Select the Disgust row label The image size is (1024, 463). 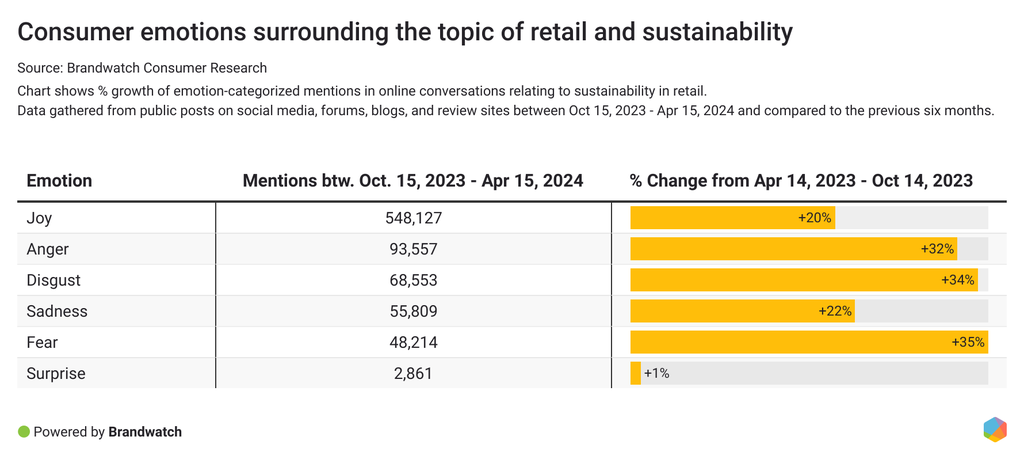click(54, 280)
